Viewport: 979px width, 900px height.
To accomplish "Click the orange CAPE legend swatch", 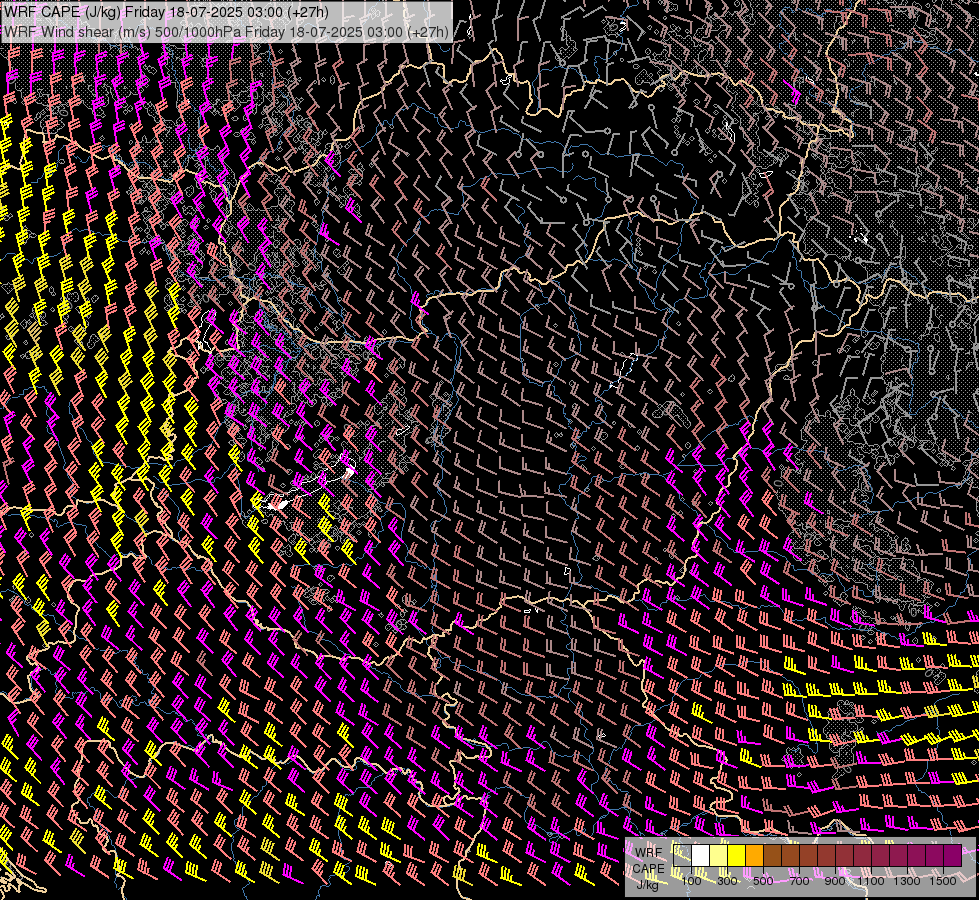I will (x=754, y=856).
